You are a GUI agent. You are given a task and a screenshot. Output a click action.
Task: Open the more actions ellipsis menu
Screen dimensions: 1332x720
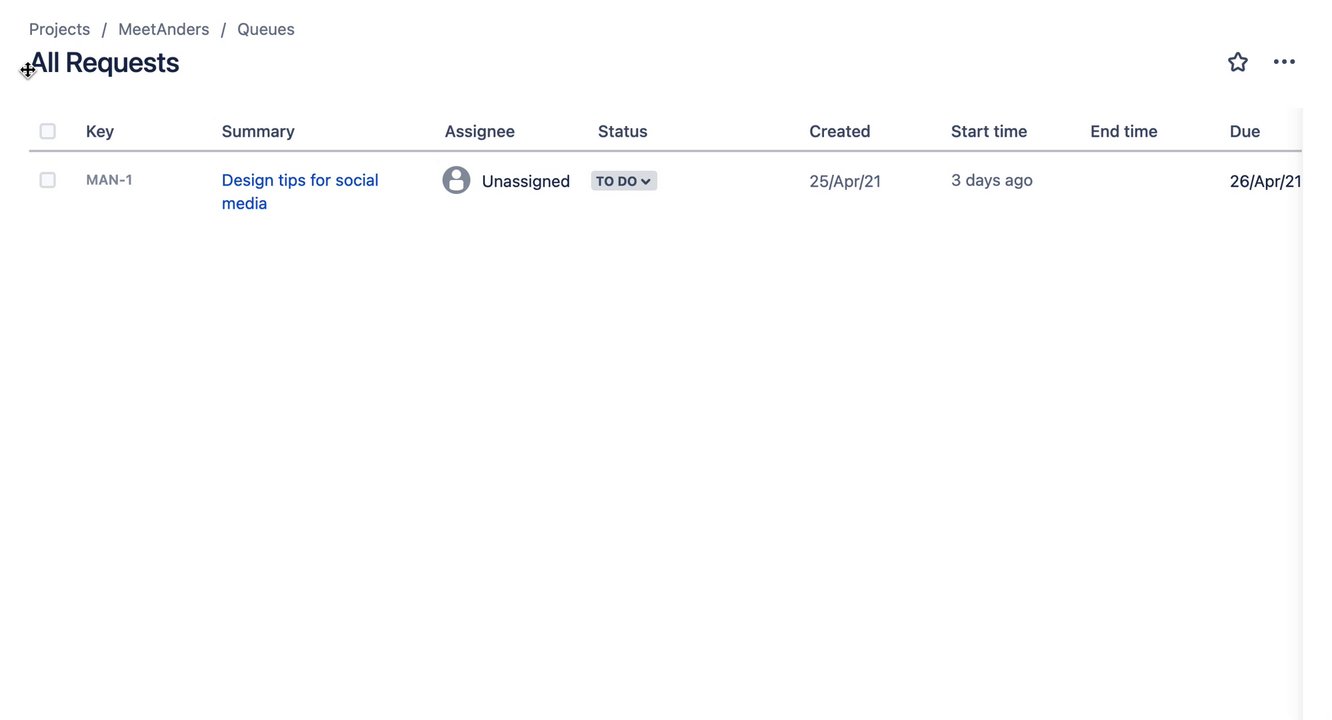click(x=1284, y=62)
